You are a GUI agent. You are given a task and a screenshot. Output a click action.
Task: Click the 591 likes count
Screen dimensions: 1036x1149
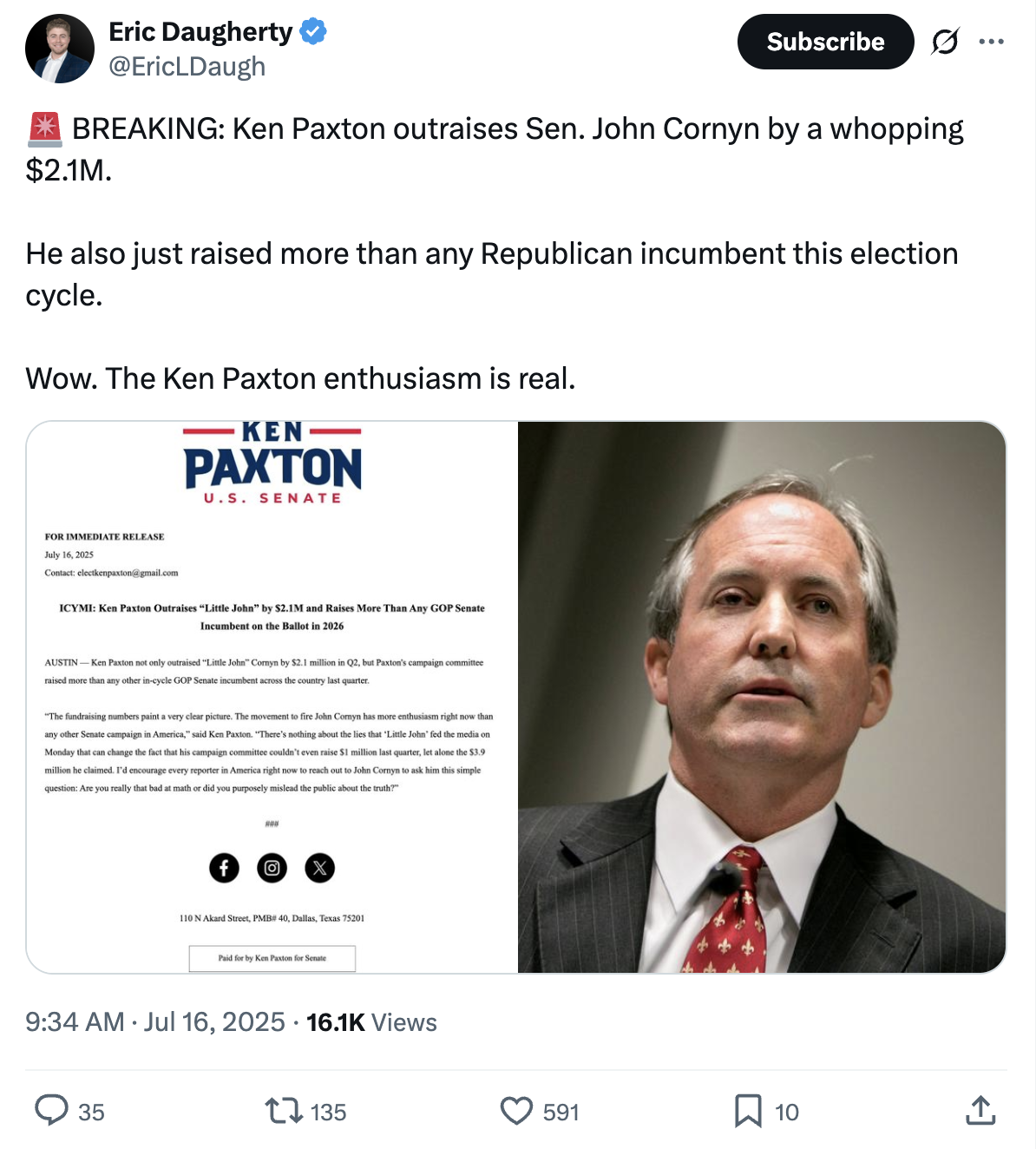tap(561, 1112)
